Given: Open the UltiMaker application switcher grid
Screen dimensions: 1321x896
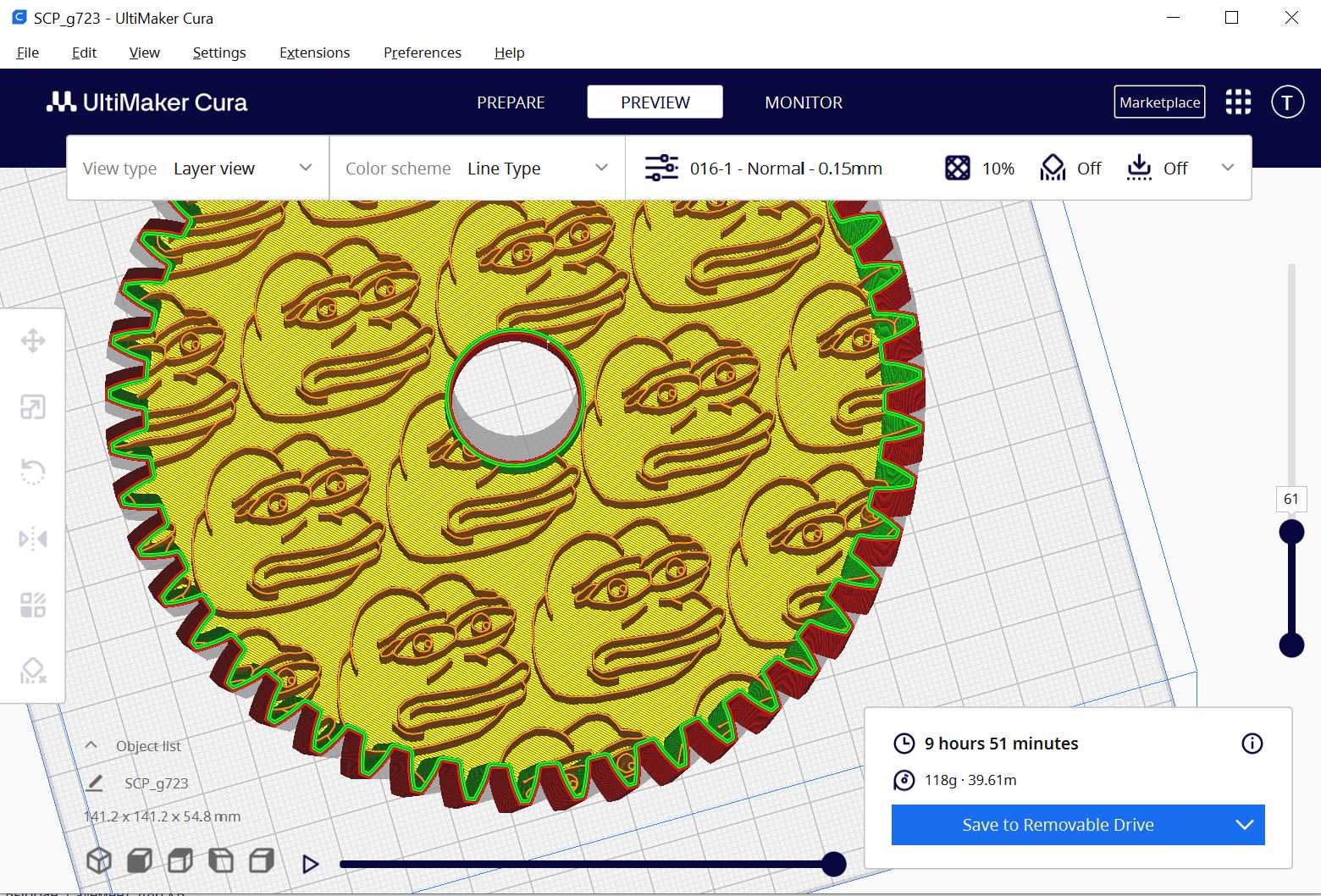Looking at the screenshot, I should coord(1238,102).
